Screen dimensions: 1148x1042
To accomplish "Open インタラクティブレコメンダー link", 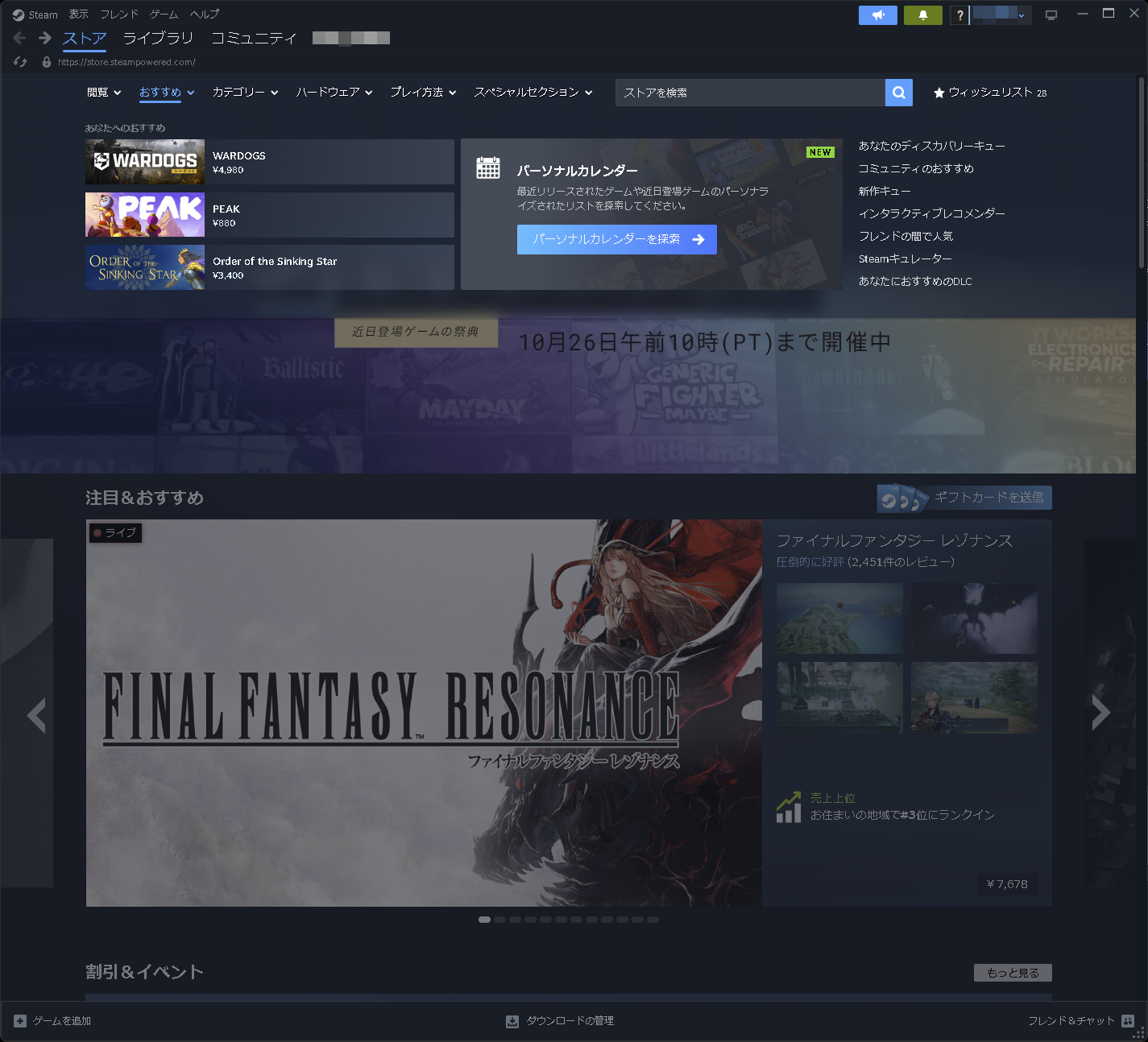I will tap(931, 213).
